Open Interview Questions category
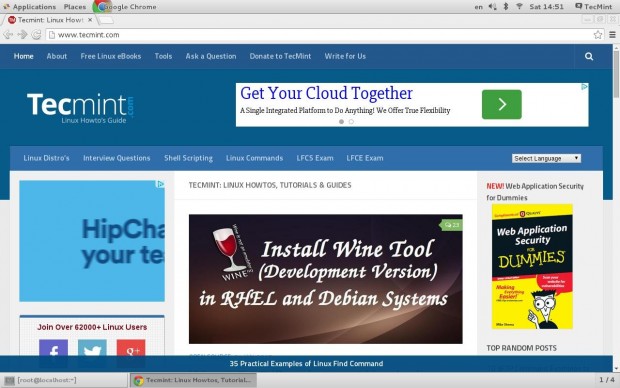The height and width of the screenshot is (388, 620). pos(117,158)
